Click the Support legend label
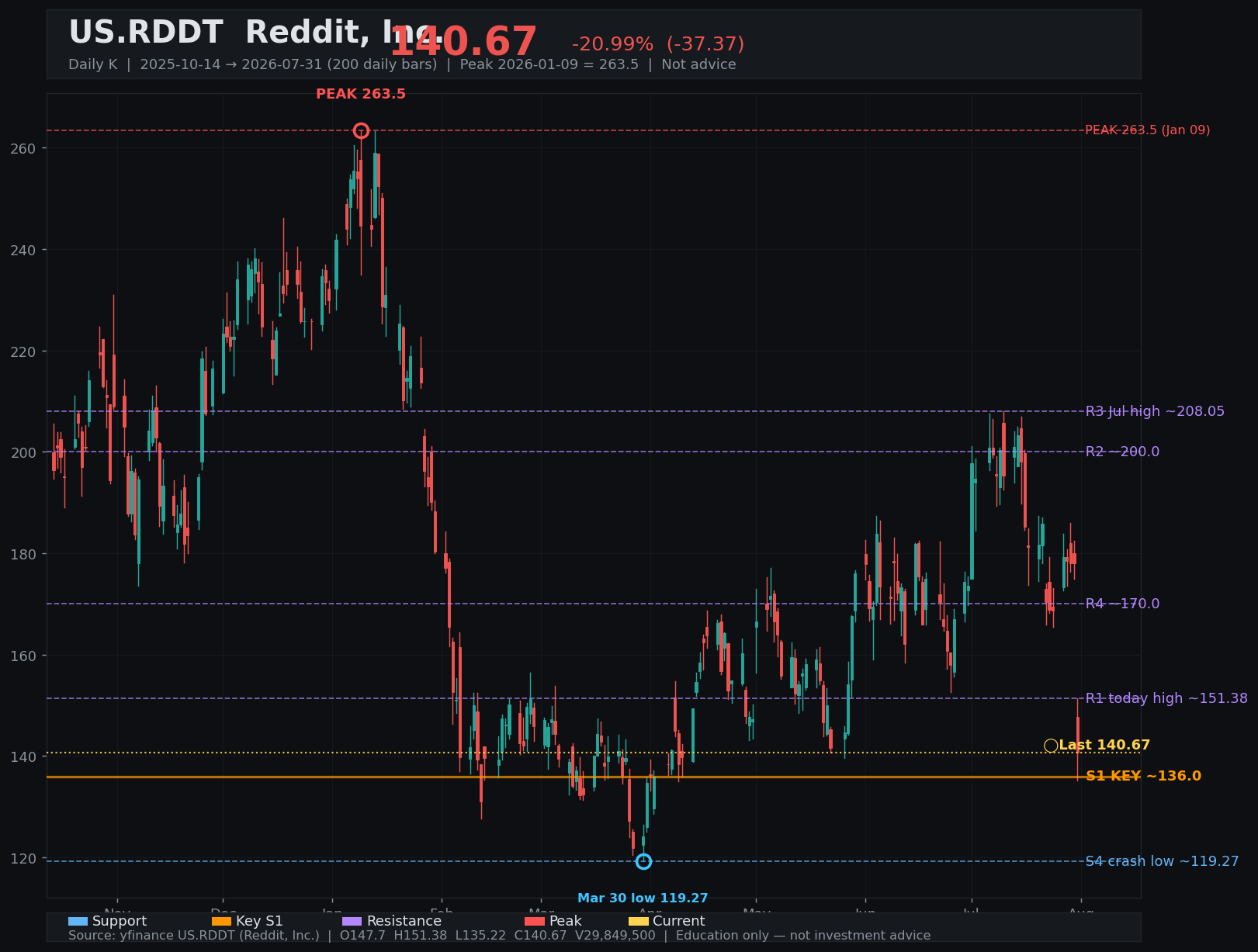 [120, 921]
